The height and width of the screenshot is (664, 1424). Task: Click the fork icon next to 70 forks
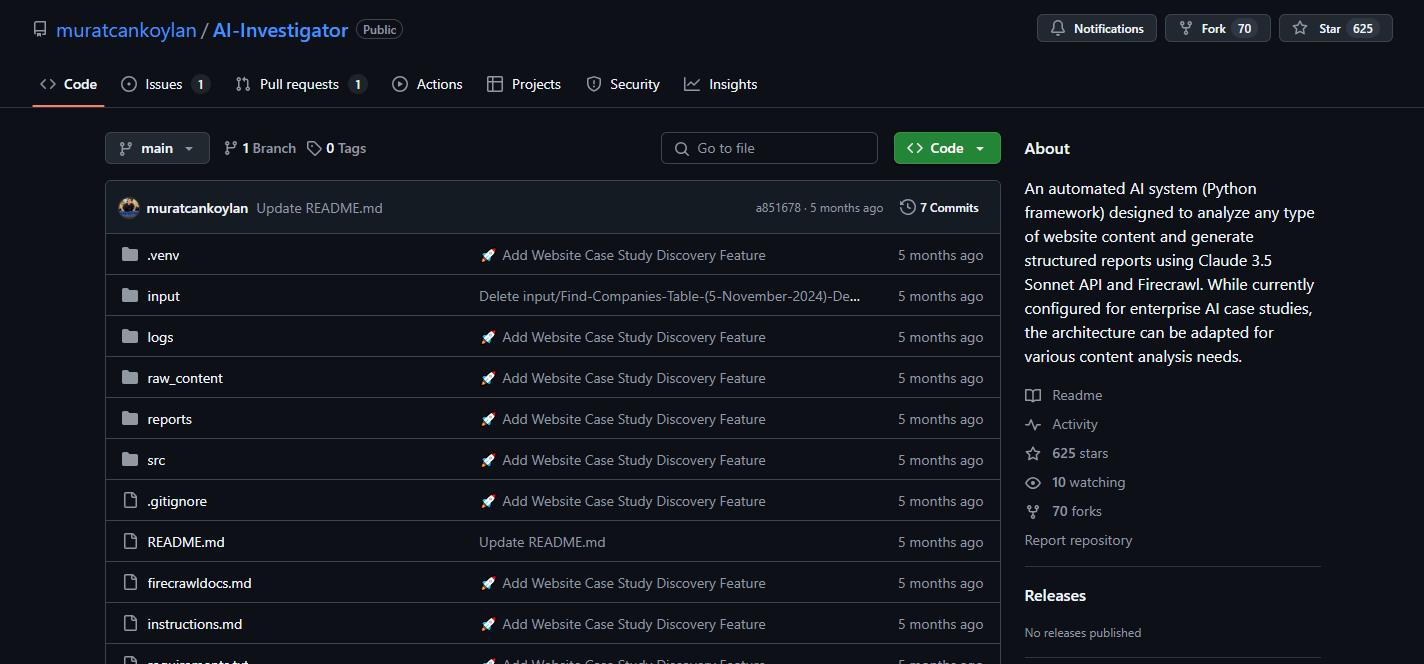click(x=1033, y=512)
